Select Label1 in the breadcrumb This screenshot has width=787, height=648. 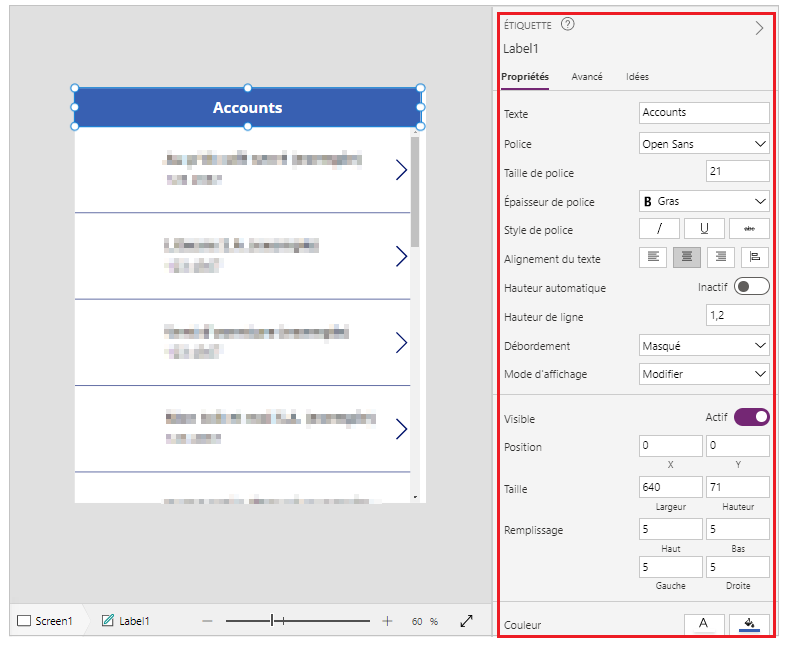125,621
